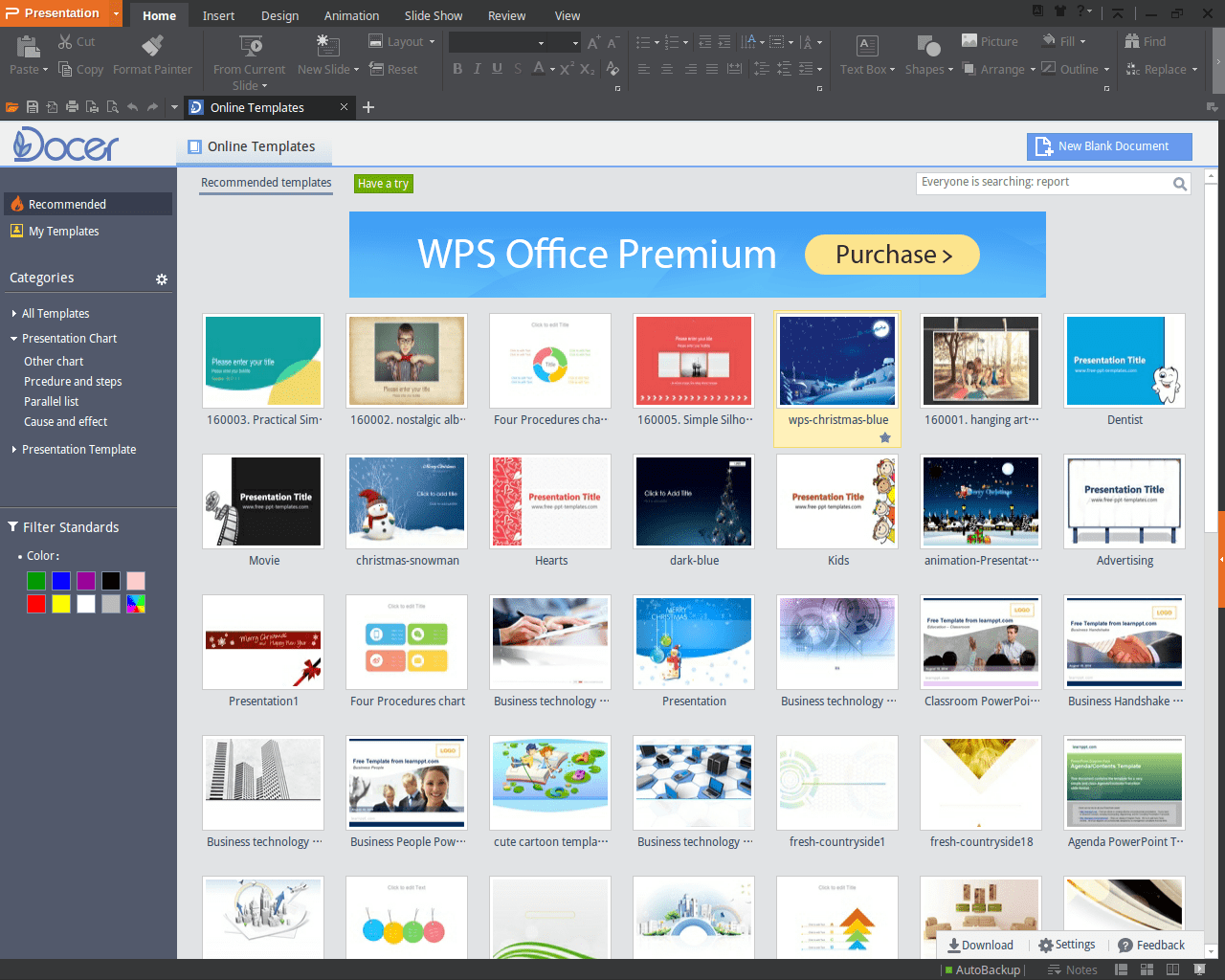Viewport: 1225px width, 980px height.
Task: Open Settings at the bottom bar
Action: tap(1067, 946)
